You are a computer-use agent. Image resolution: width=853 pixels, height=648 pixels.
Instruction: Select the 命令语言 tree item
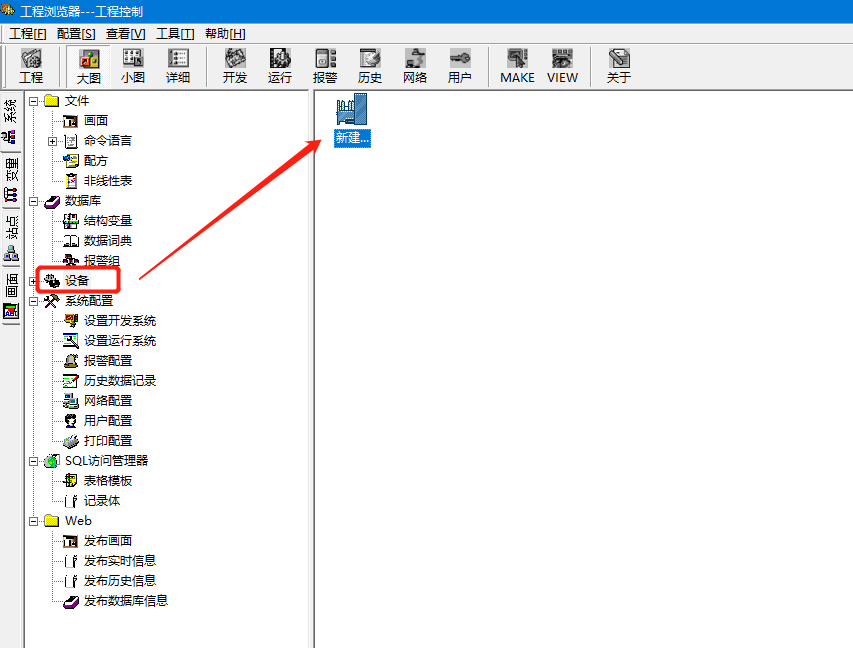[x=108, y=141]
